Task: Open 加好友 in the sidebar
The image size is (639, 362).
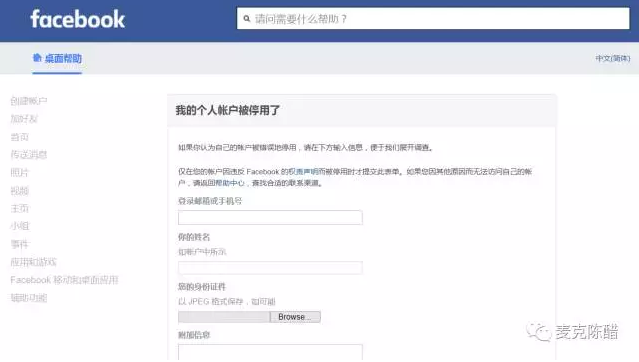Action: coord(24,119)
